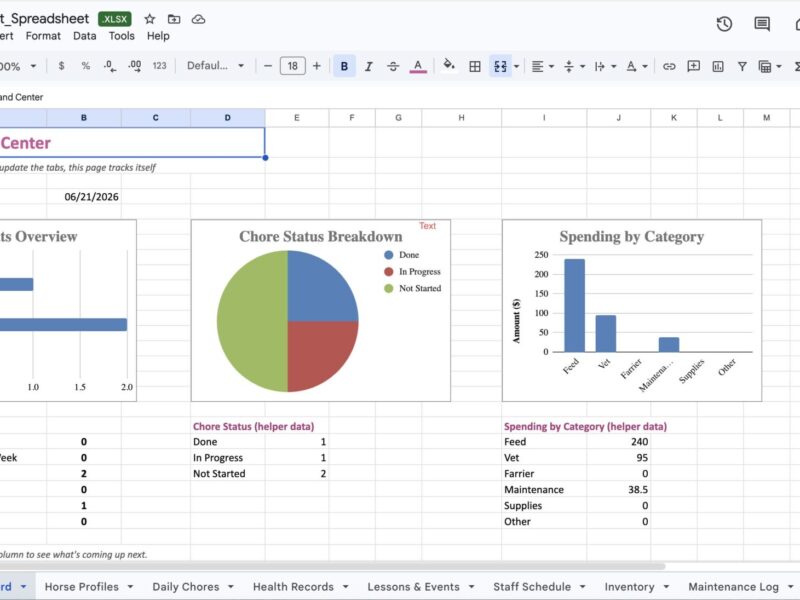This screenshot has width=800, height=600.
Task: Switch to the Staff Schedule sheet
Action: (x=532, y=587)
